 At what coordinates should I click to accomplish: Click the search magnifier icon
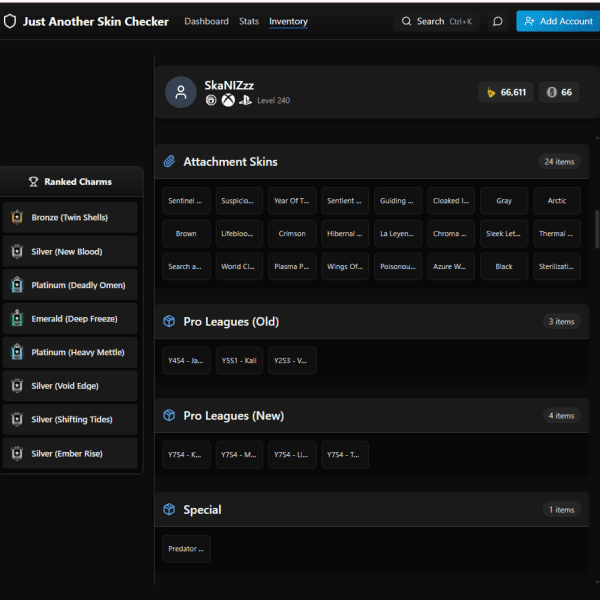[406, 21]
